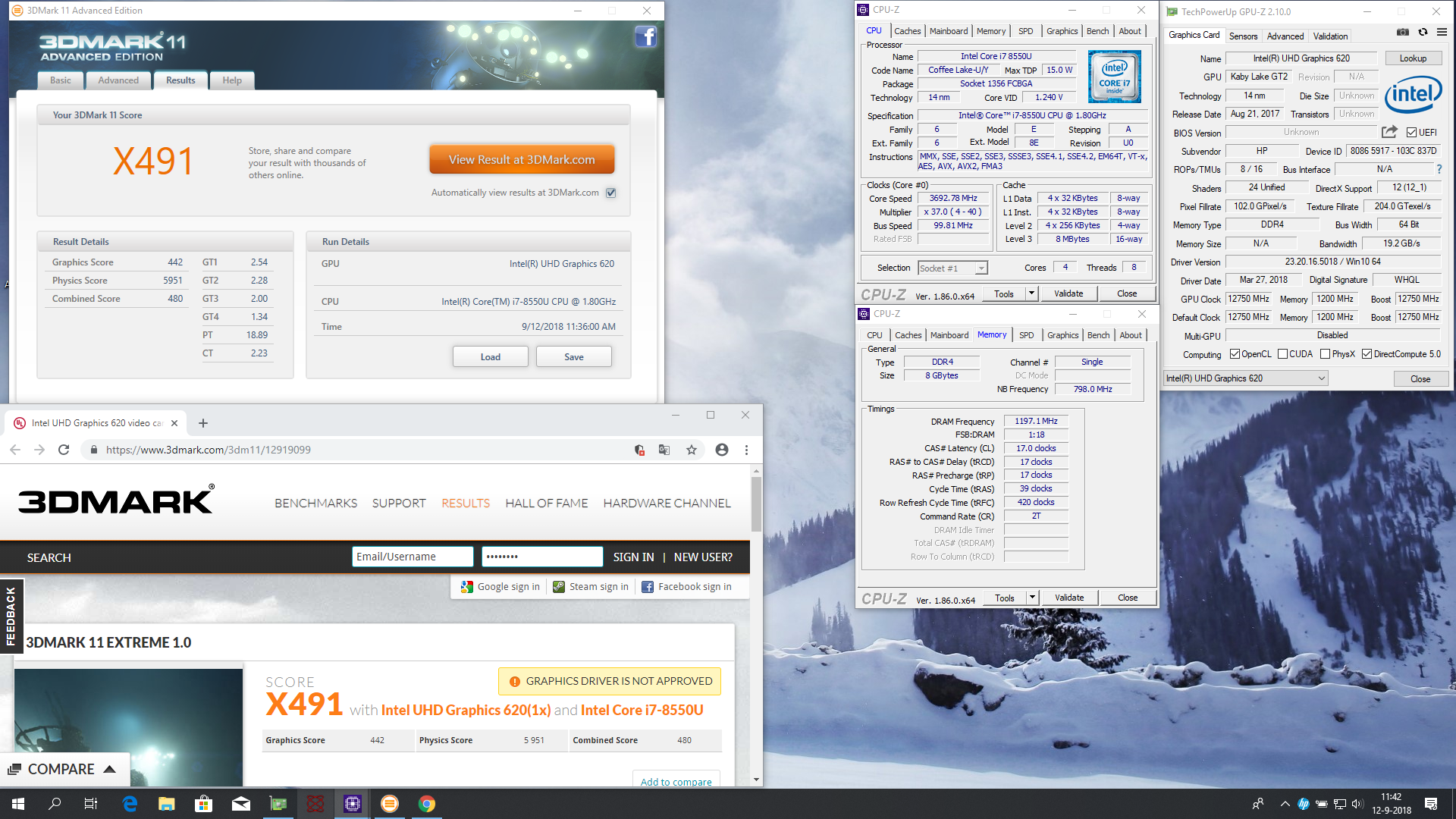1456x819 pixels.
Task: Open the Action Center notification icon
Action: [x=1431, y=804]
